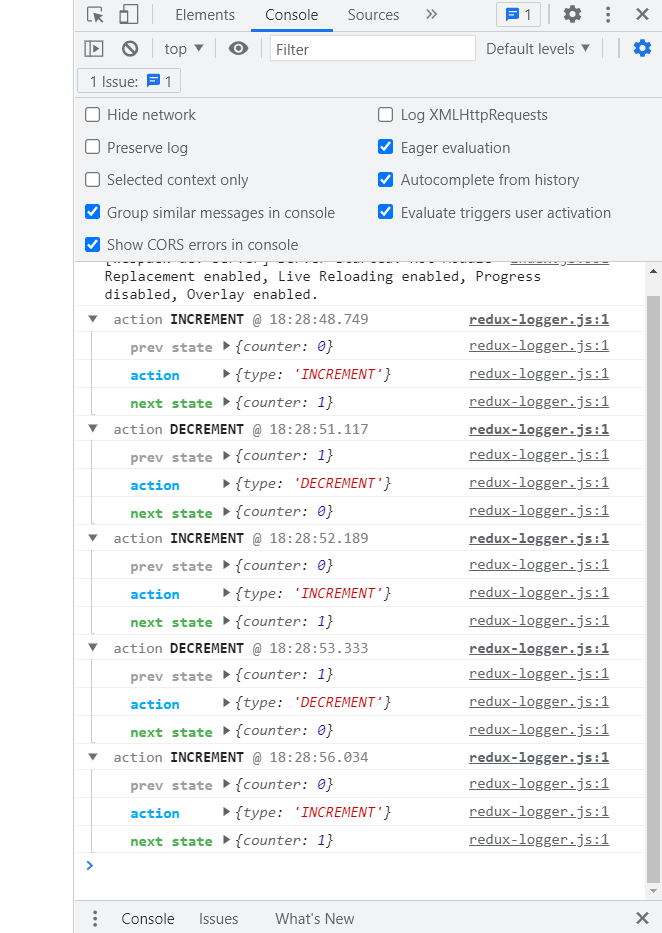Enable Selected context only checkbox

coord(93,180)
